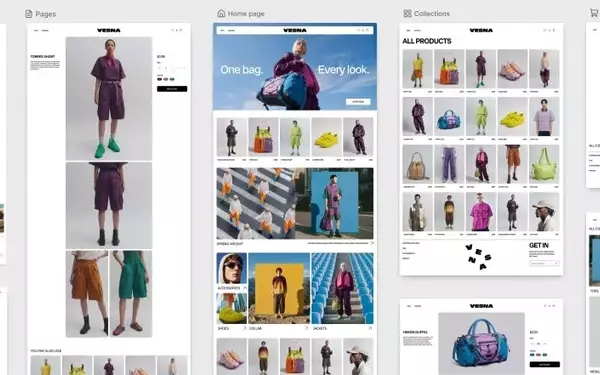Open lime green outfit thumbnail on home page row
This screenshot has height=375, width=600.
tap(295, 137)
